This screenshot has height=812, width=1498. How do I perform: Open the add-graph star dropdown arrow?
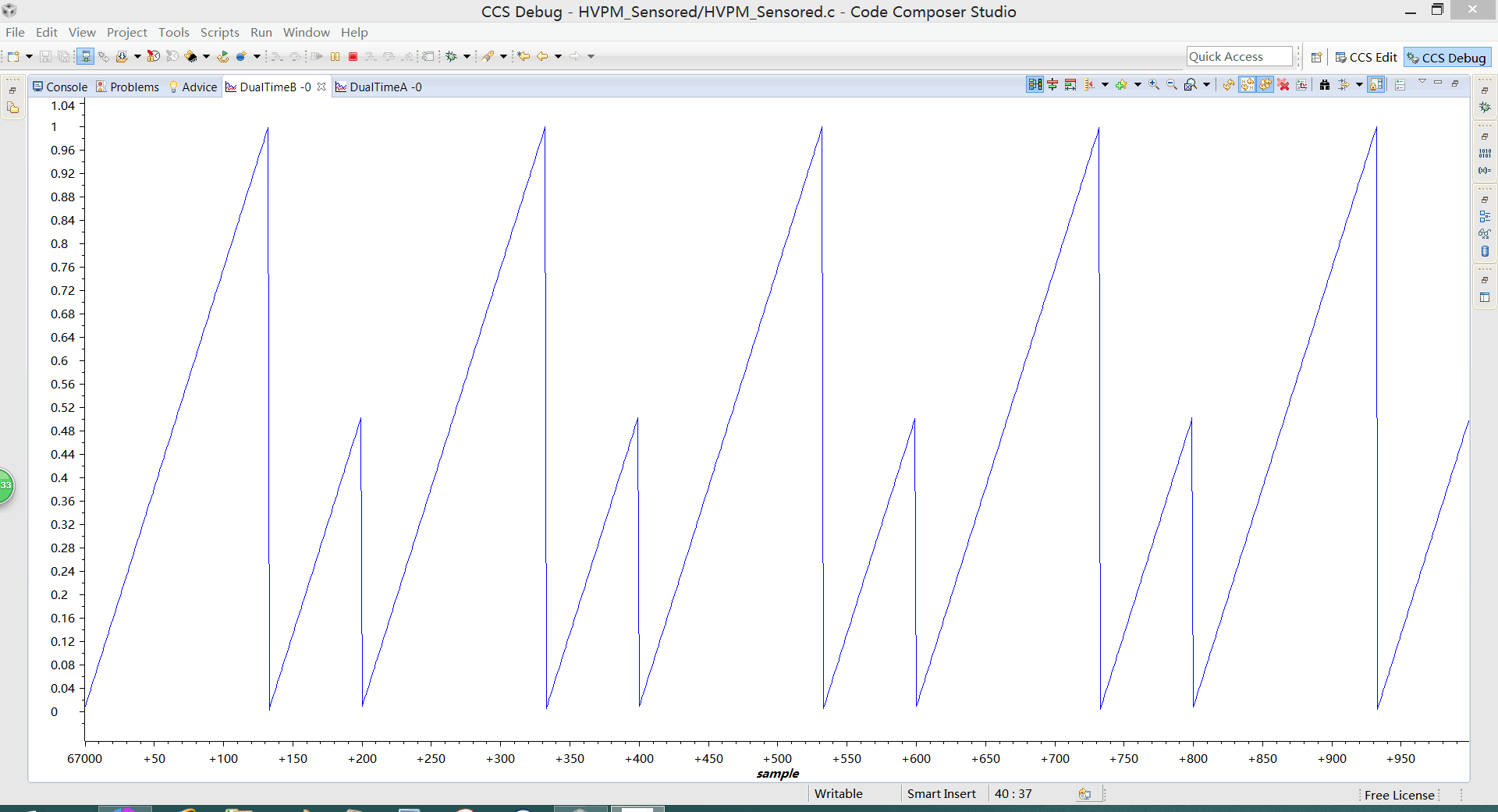(x=1138, y=85)
